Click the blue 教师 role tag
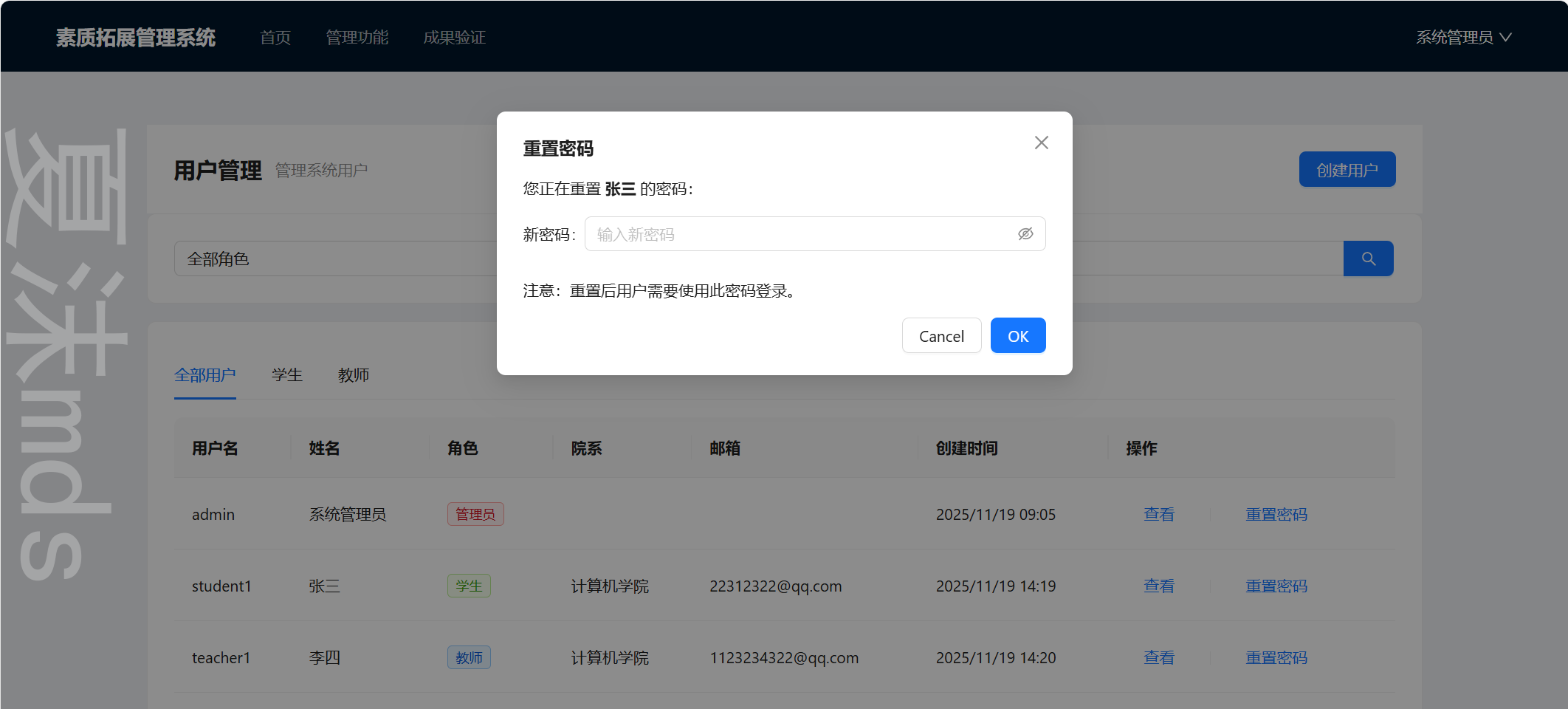The height and width of the screenshot is (709, 1568). tap(469, 657)
